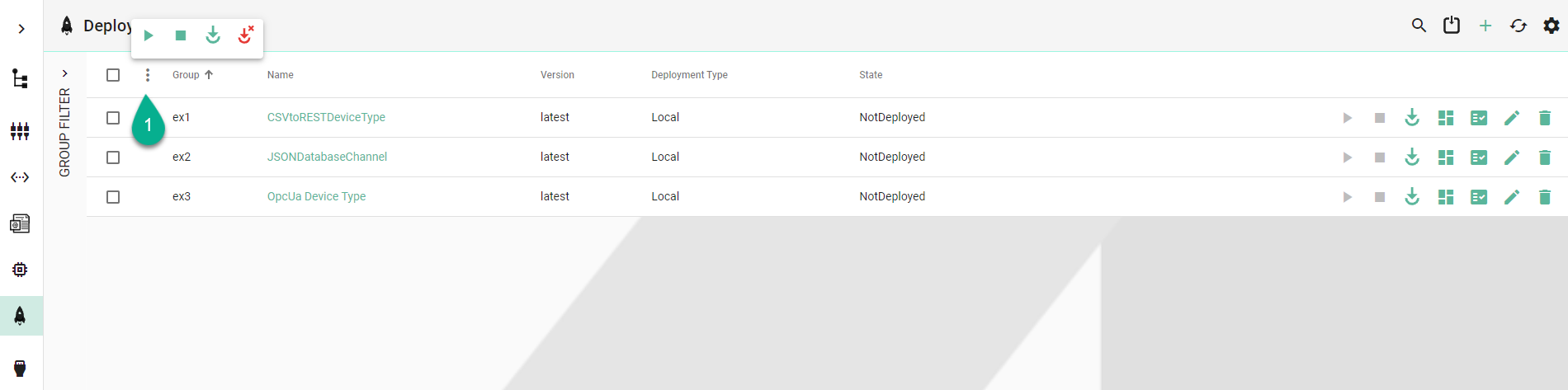Screen dimensions: 1568x390
Task: Open the CSVtoRESTDeviceType link
Action: [326, 118]
